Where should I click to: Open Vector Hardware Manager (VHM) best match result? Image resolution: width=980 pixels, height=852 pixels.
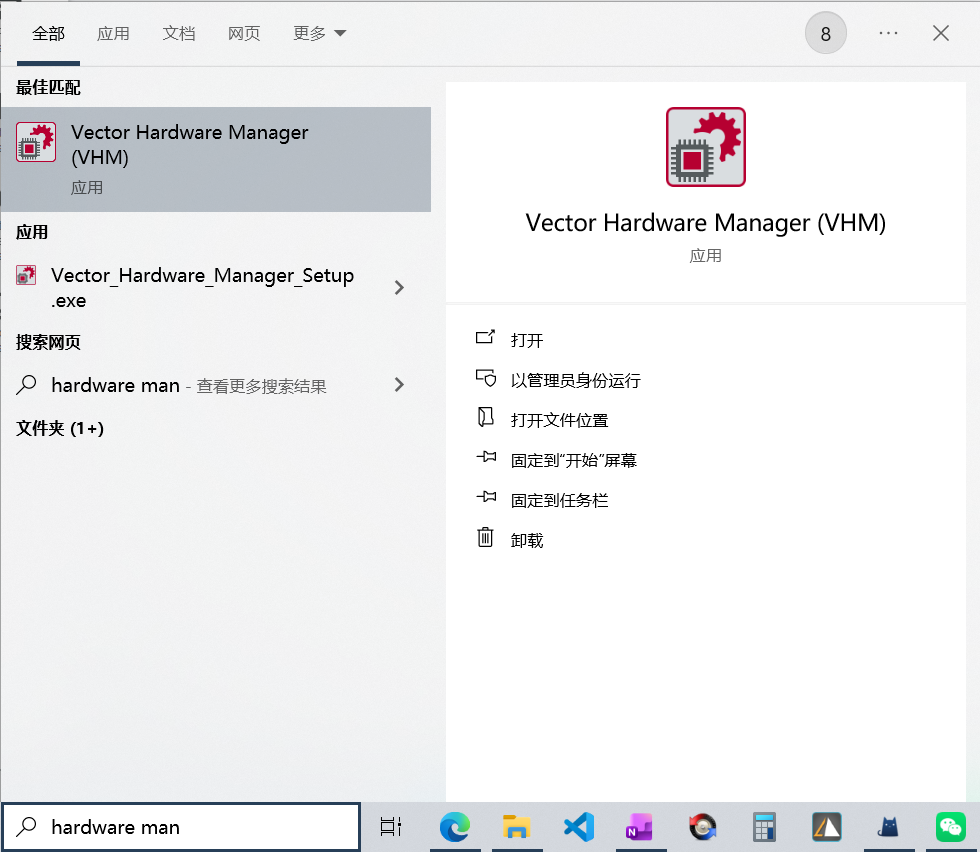216,159
